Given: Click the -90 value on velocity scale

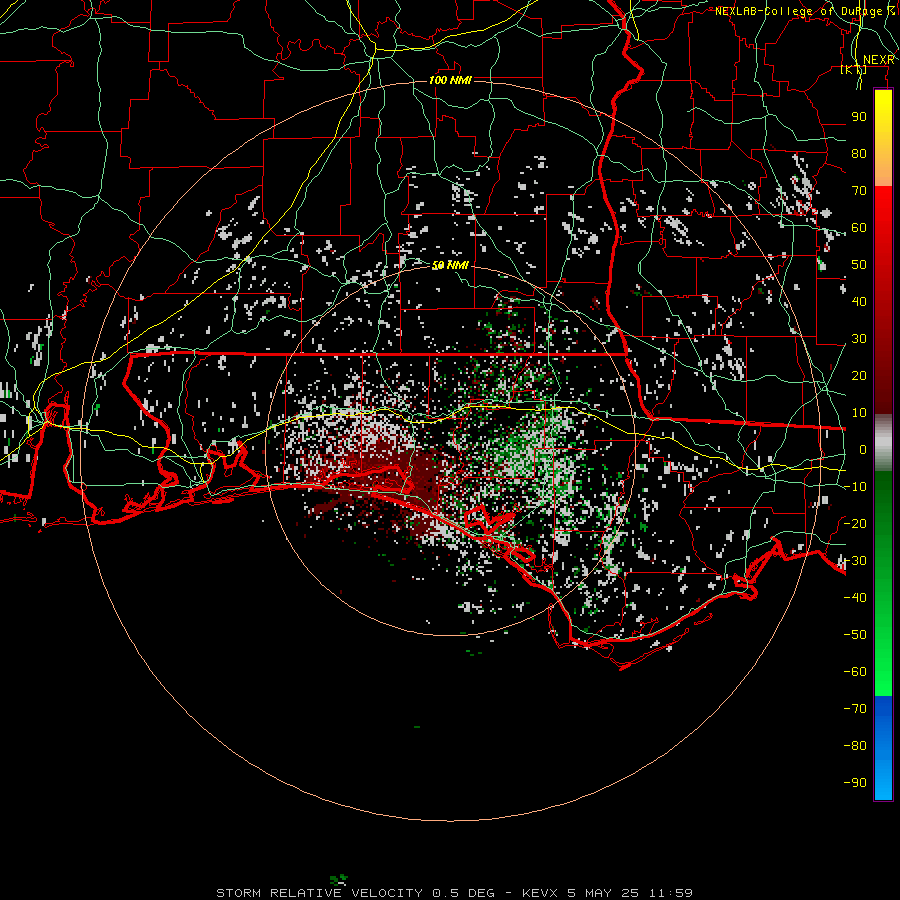Looking at the screenshot, I should tap(855, 782).
